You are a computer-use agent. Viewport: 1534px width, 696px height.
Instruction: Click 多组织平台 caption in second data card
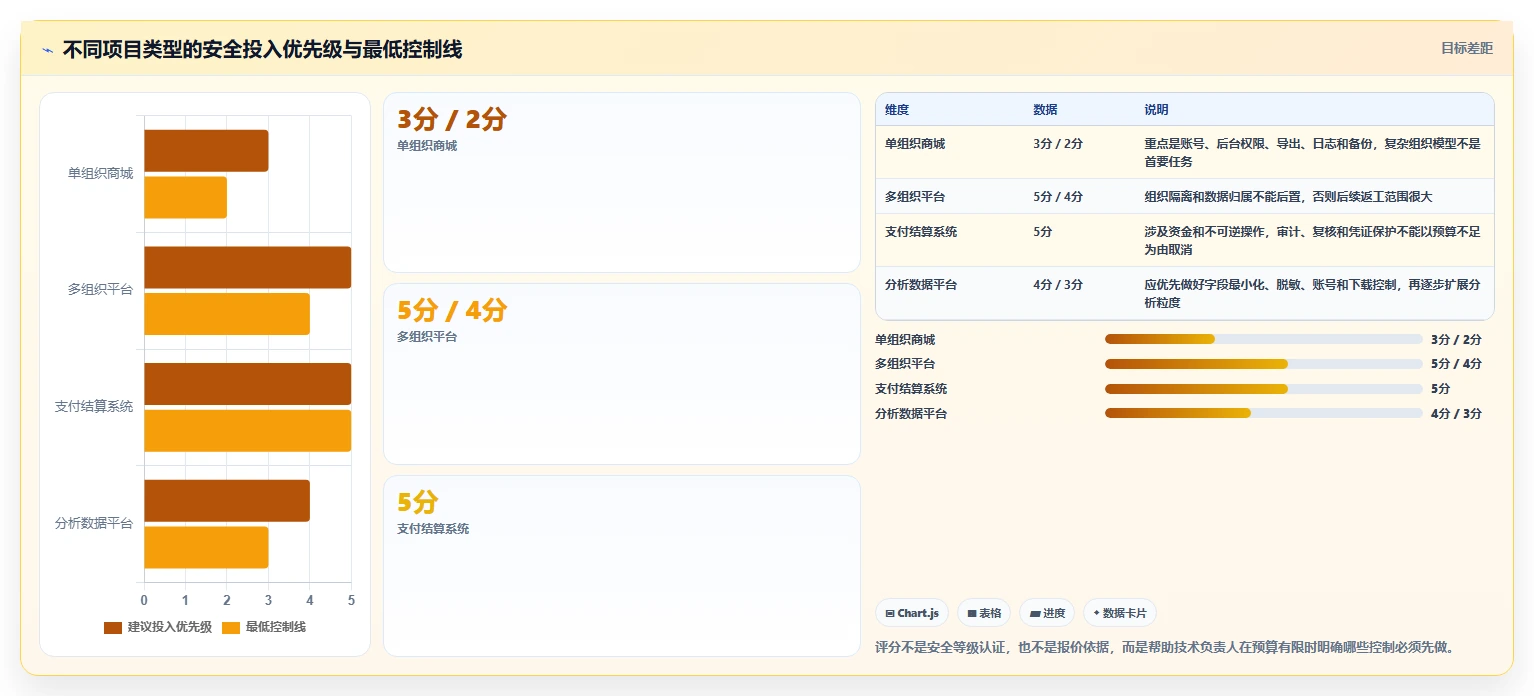427,337
